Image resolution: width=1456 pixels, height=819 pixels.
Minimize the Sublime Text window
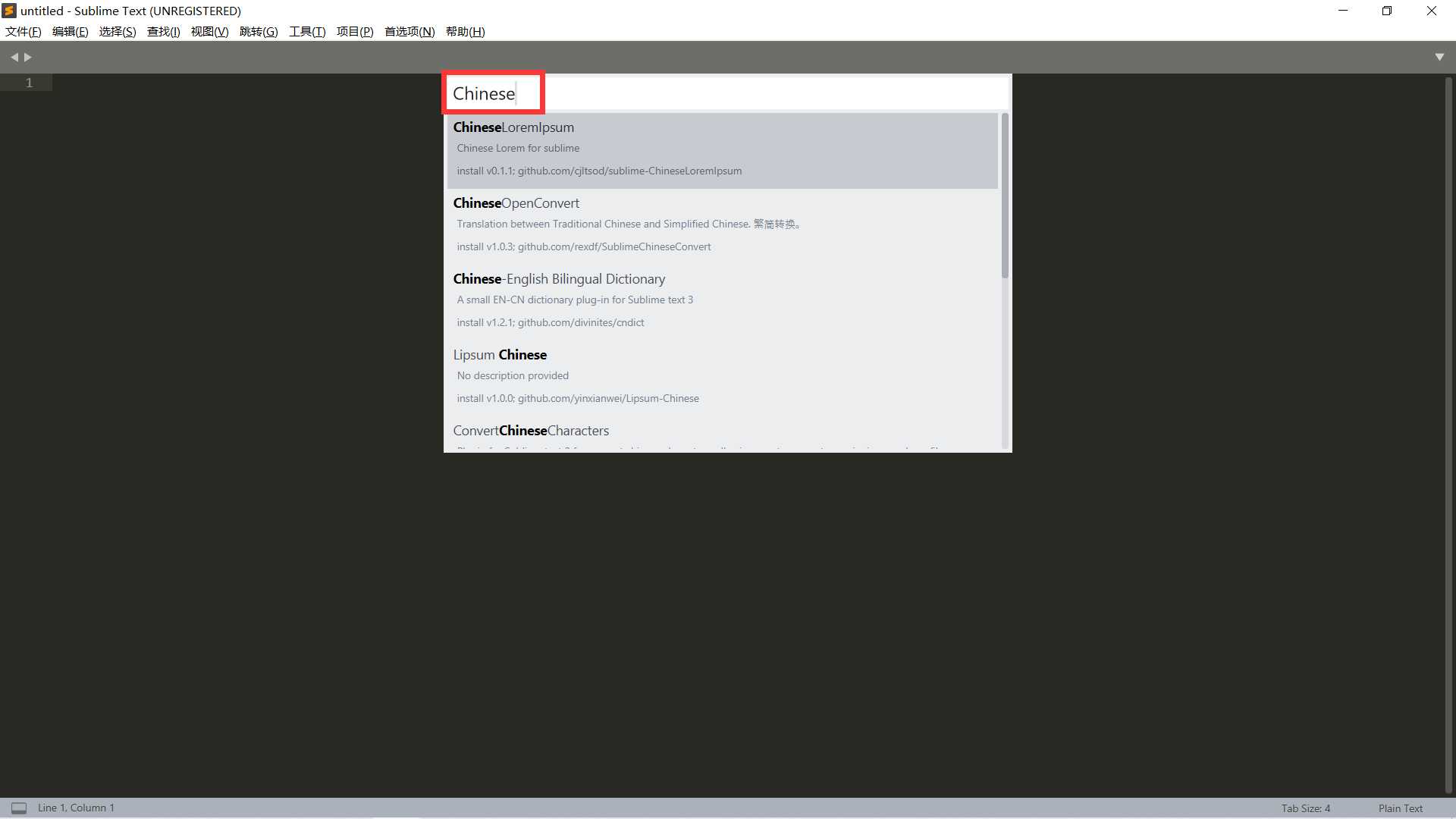click(1343, 11)
